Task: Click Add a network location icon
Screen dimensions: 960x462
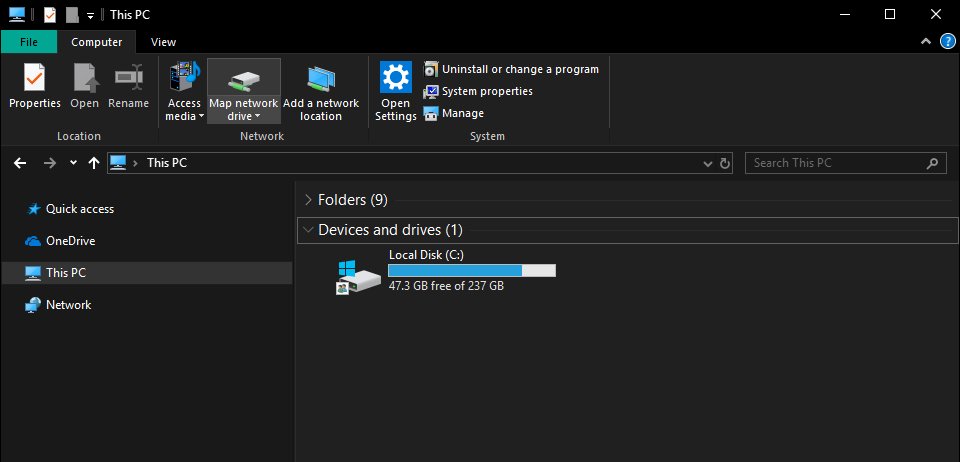Action: (321, 79)
